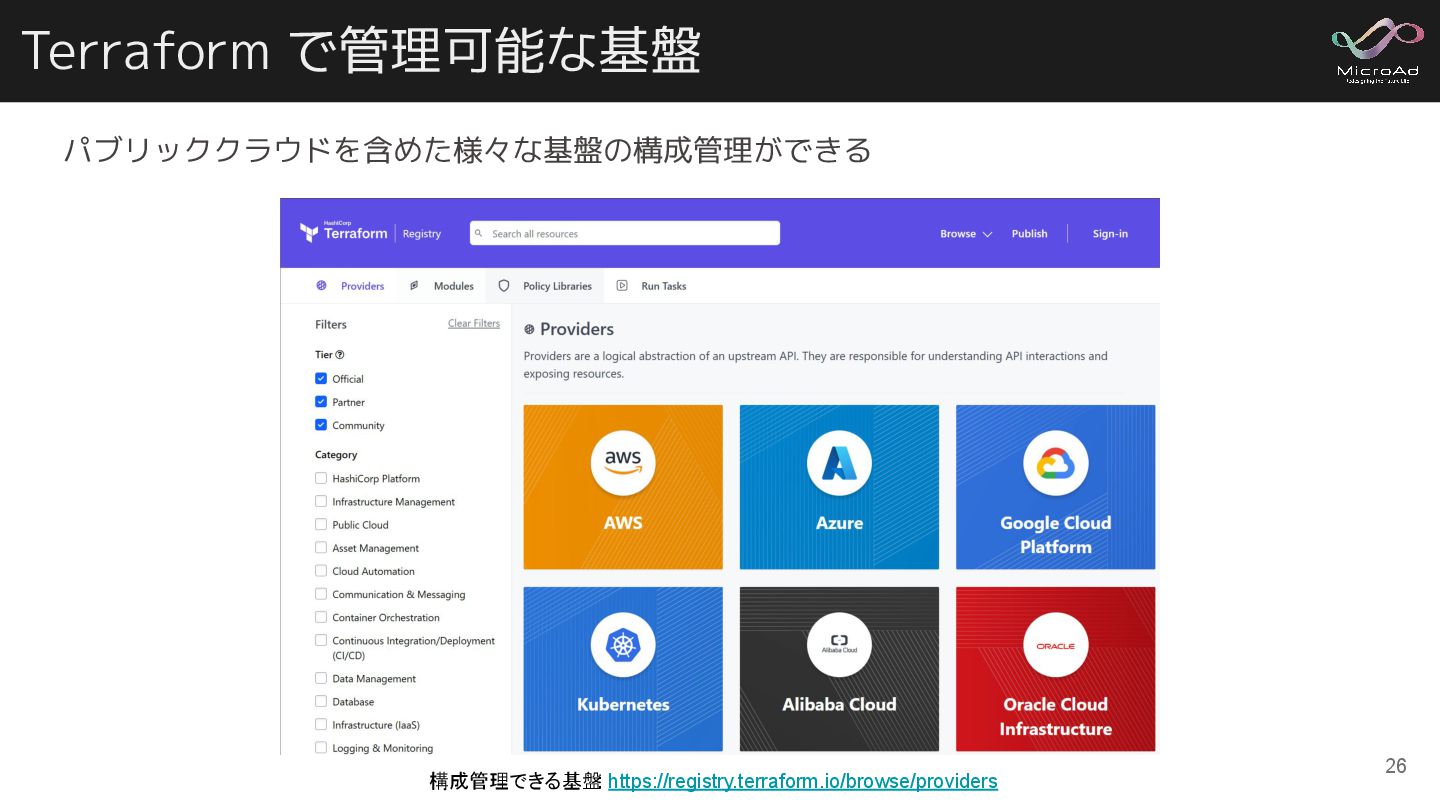Click the HashiCorp Terraform logo
1440x810 pixels.
click(343, 232)
